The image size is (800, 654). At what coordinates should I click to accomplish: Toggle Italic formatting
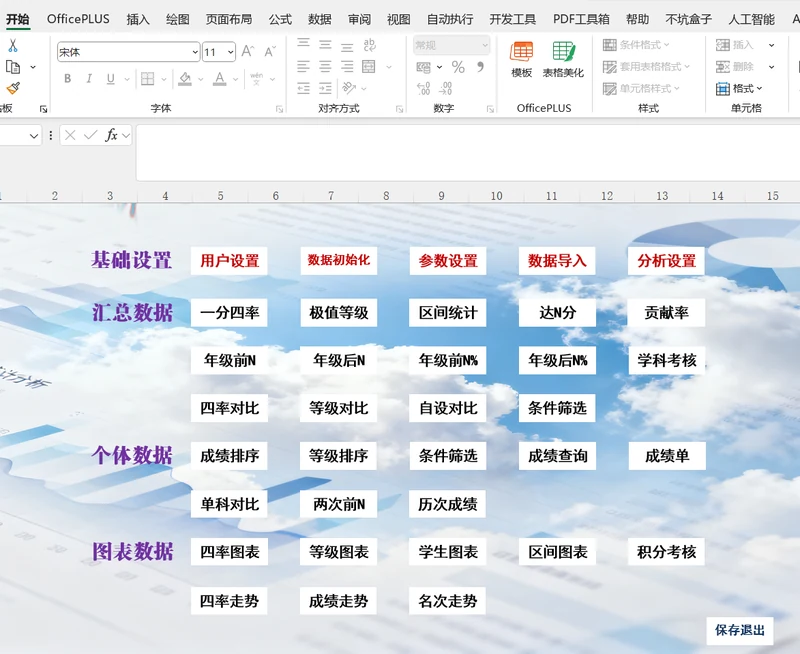(x=89, y=79)
